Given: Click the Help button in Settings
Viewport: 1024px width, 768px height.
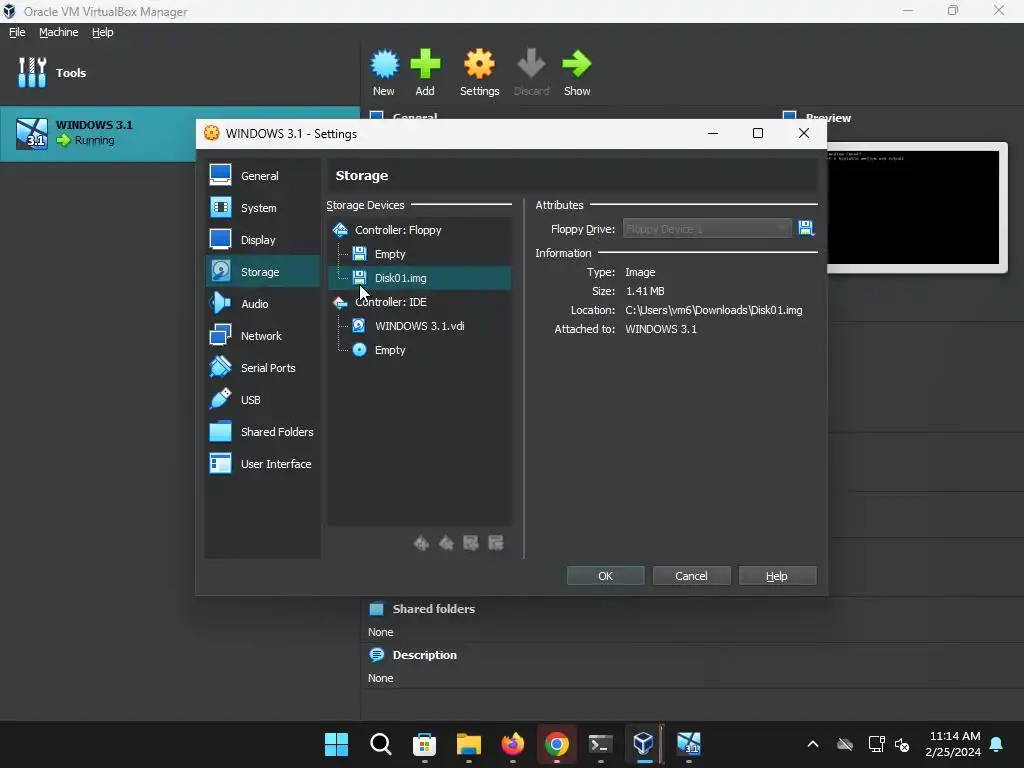Looking at the screenshot, I should coord(777,576).
